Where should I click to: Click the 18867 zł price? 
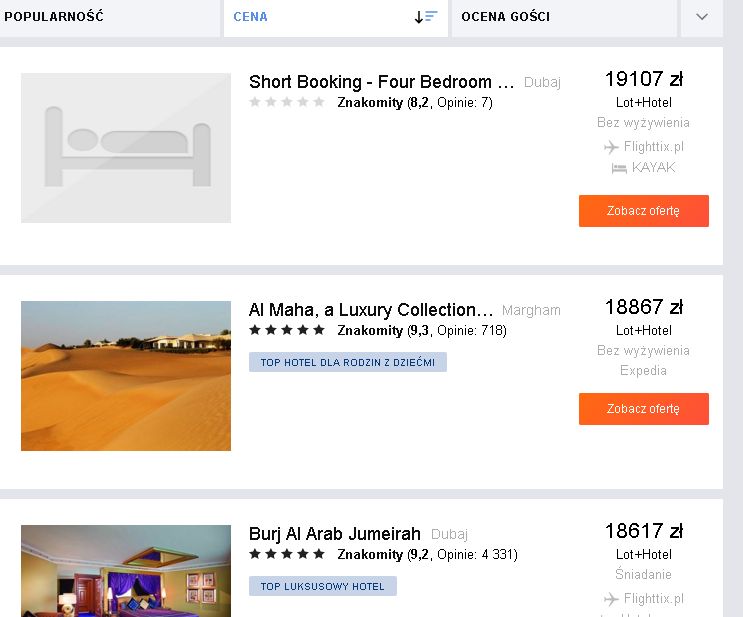pyautogui.click(x=643, y=307)
